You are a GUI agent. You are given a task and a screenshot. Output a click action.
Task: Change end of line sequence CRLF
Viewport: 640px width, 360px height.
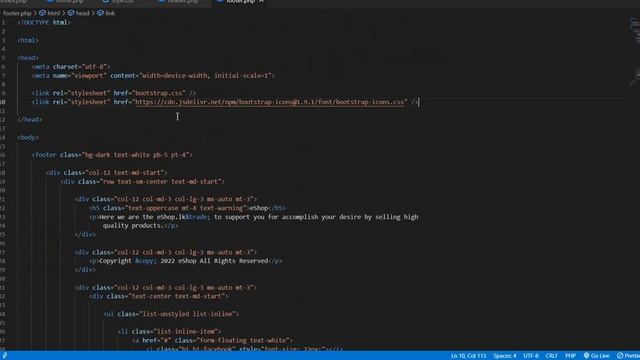[x=551, y=356]
